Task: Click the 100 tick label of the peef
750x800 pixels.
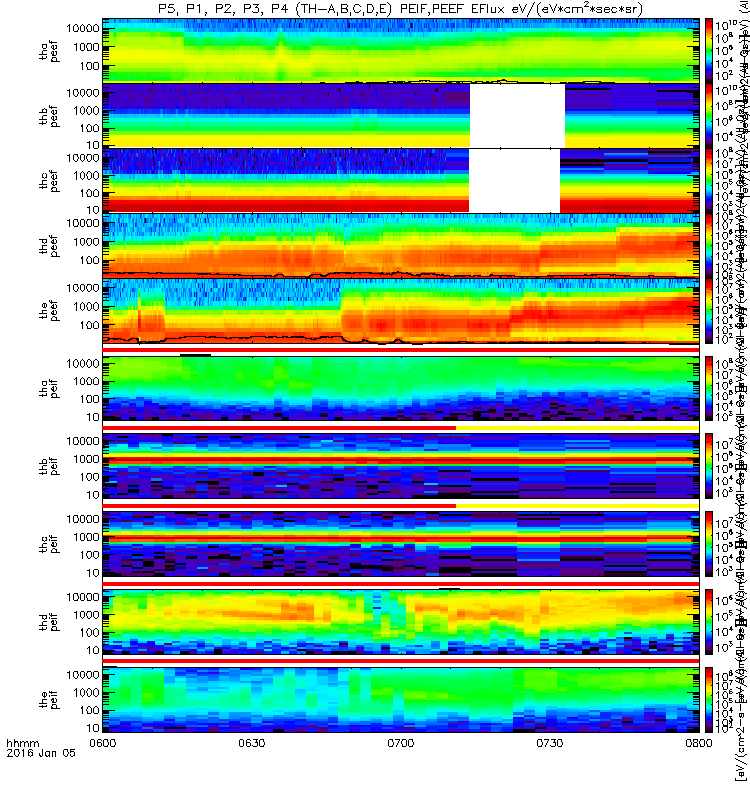Action: tap(89, 325)
